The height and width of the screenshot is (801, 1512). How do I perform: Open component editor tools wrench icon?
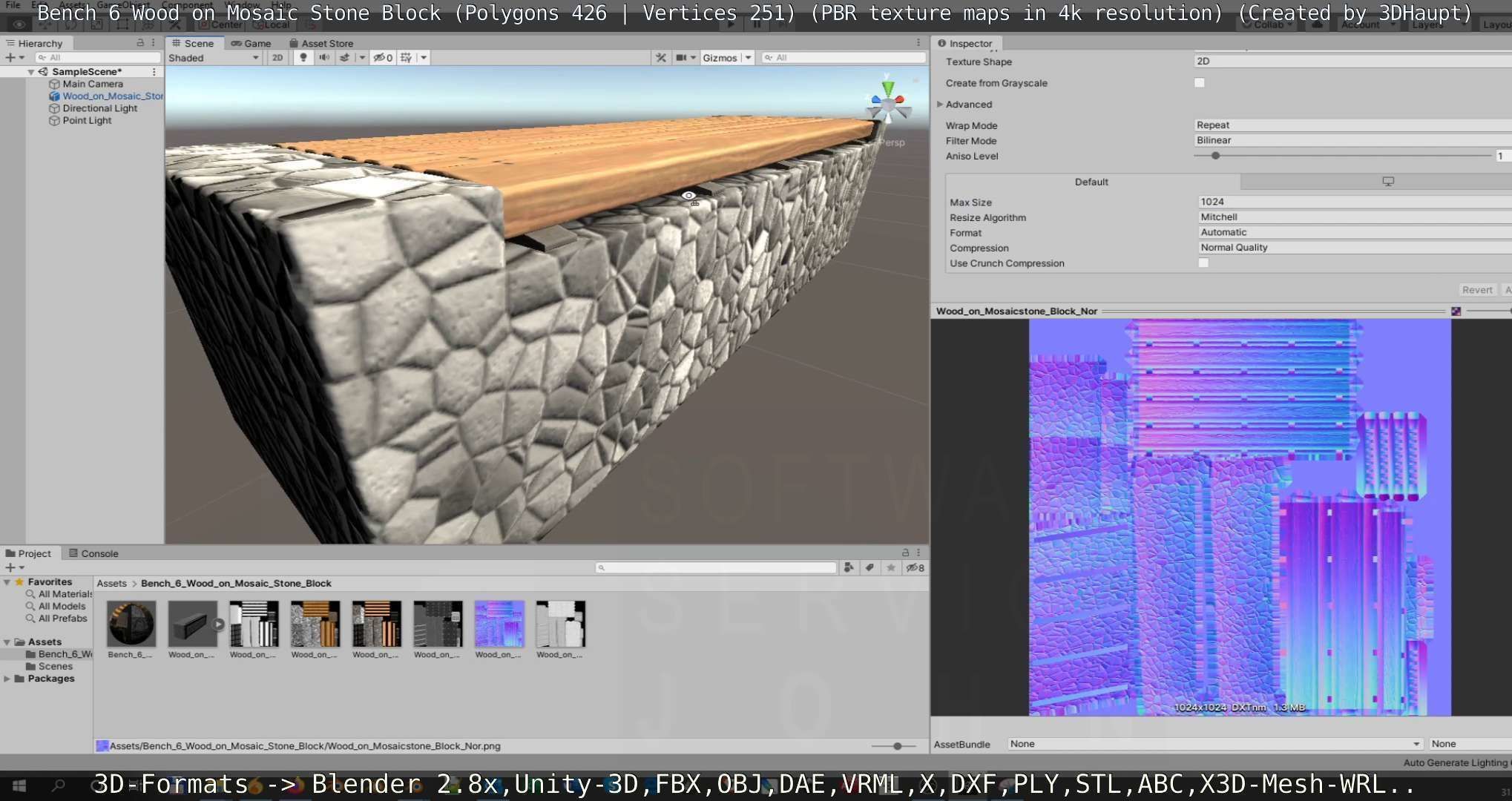pos(660,57)
